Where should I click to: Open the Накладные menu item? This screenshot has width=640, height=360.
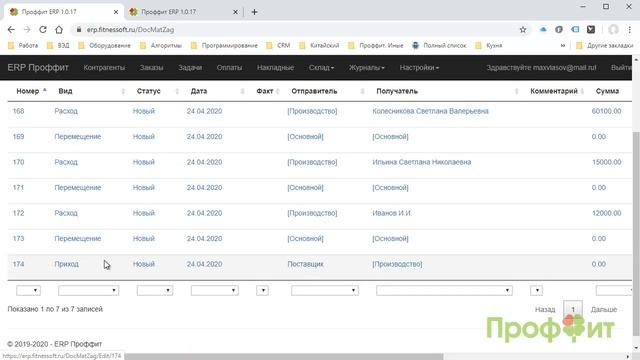pyautogui.click(x=276, y=68)
